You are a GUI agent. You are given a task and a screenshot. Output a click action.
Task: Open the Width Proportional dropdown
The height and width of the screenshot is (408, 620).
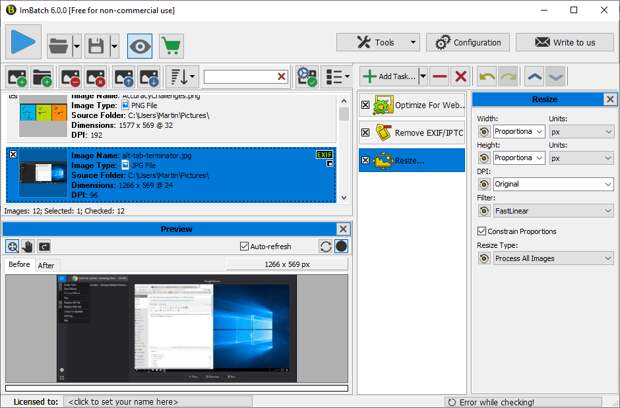(x=519, y=132)
